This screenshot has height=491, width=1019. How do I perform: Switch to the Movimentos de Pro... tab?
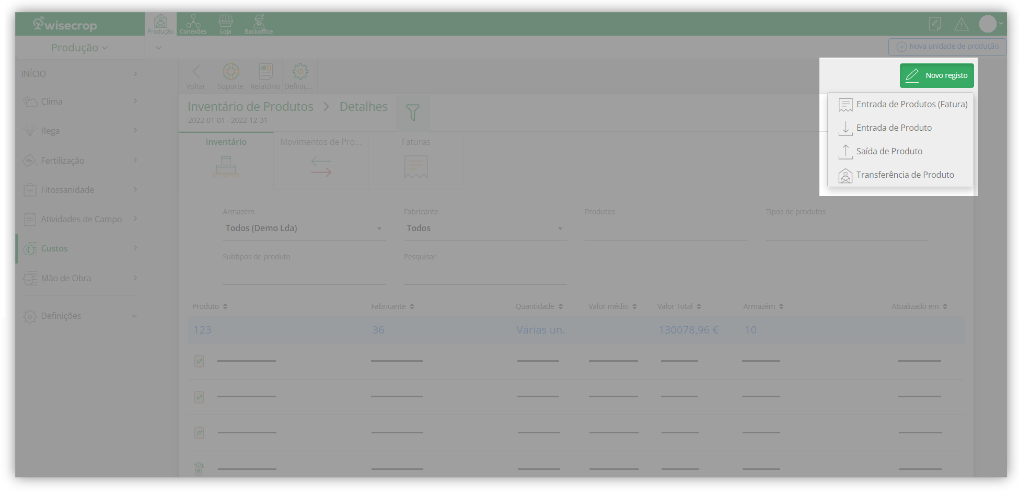coord(321,160)
